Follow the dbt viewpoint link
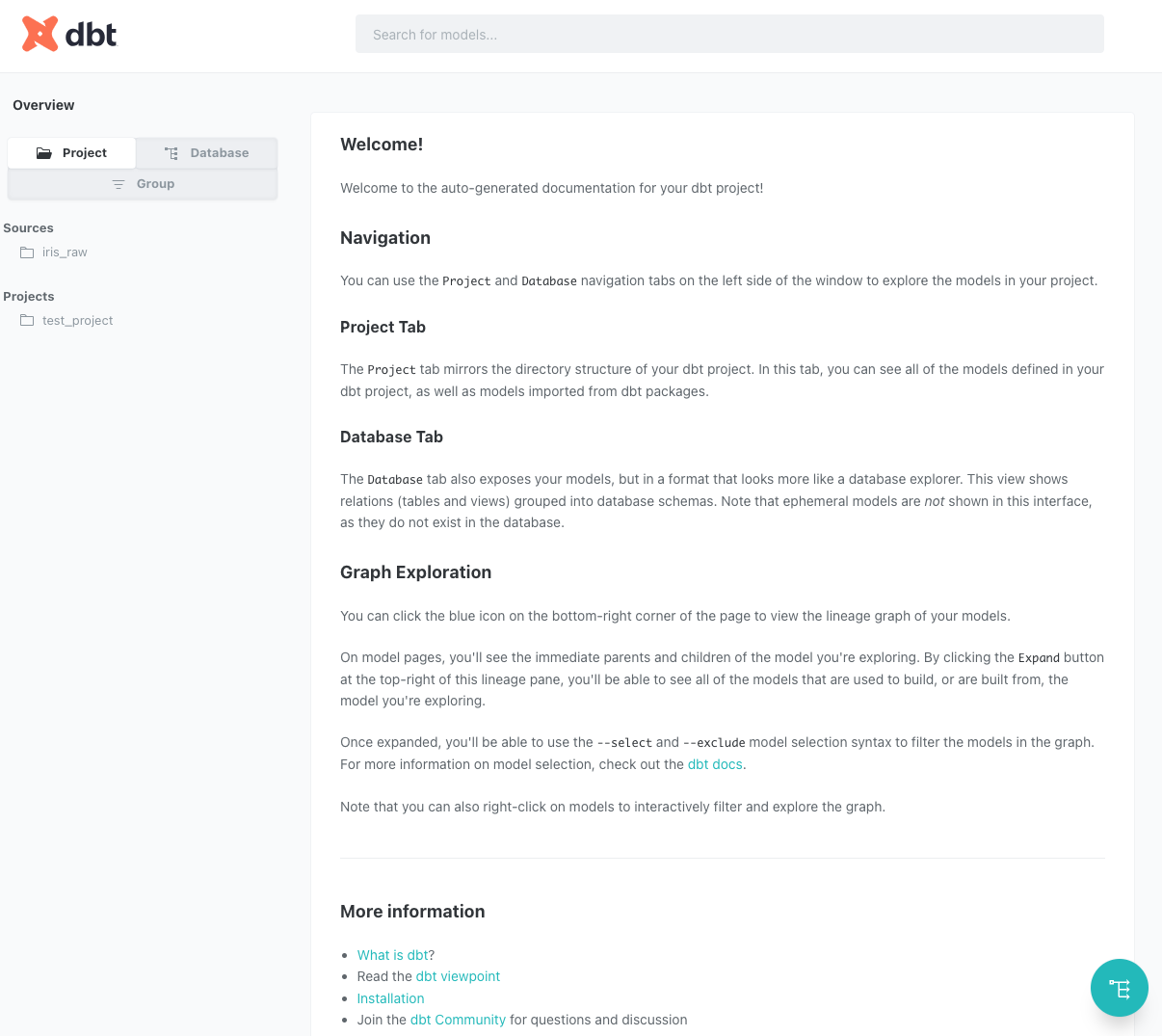Viewport: 1162px width, 1036px height. pos(458,976)
